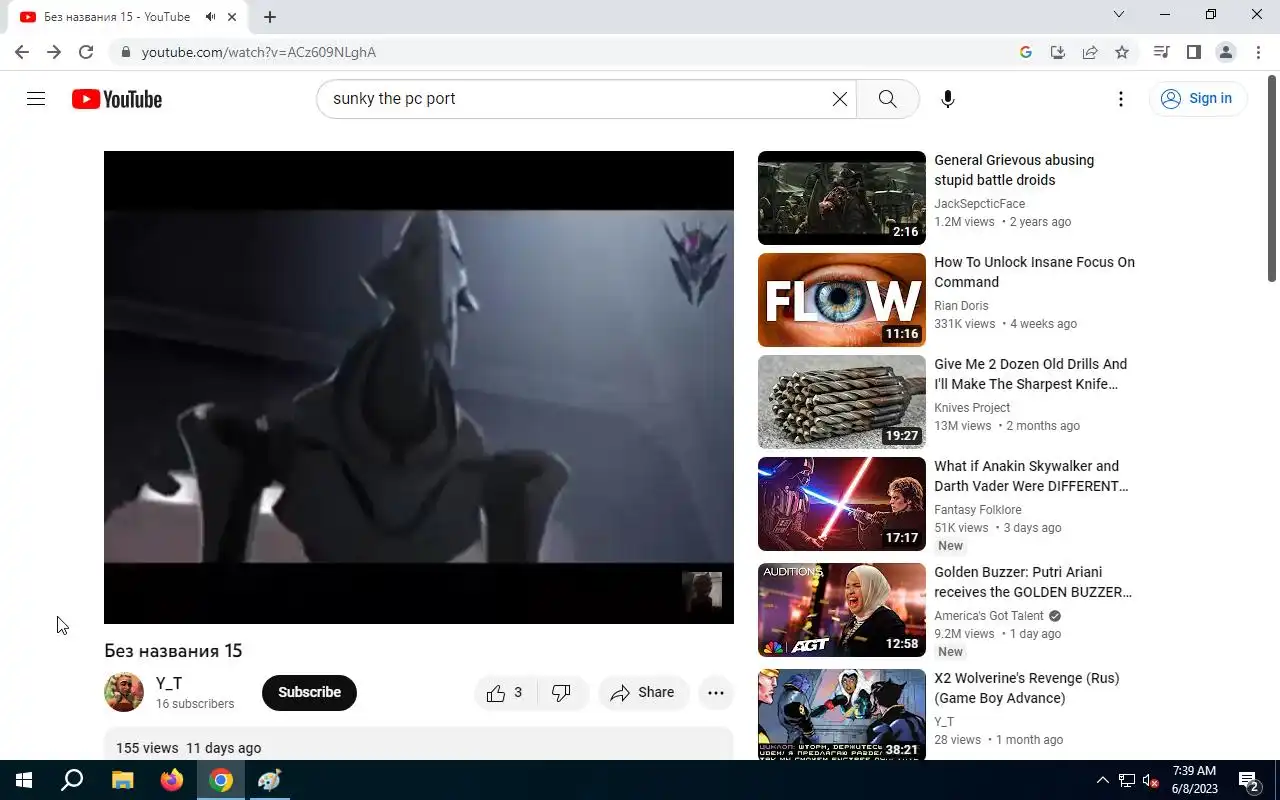Bookmark this page with star icon
Screen dimensions: 1280x800
(1122, 52)
